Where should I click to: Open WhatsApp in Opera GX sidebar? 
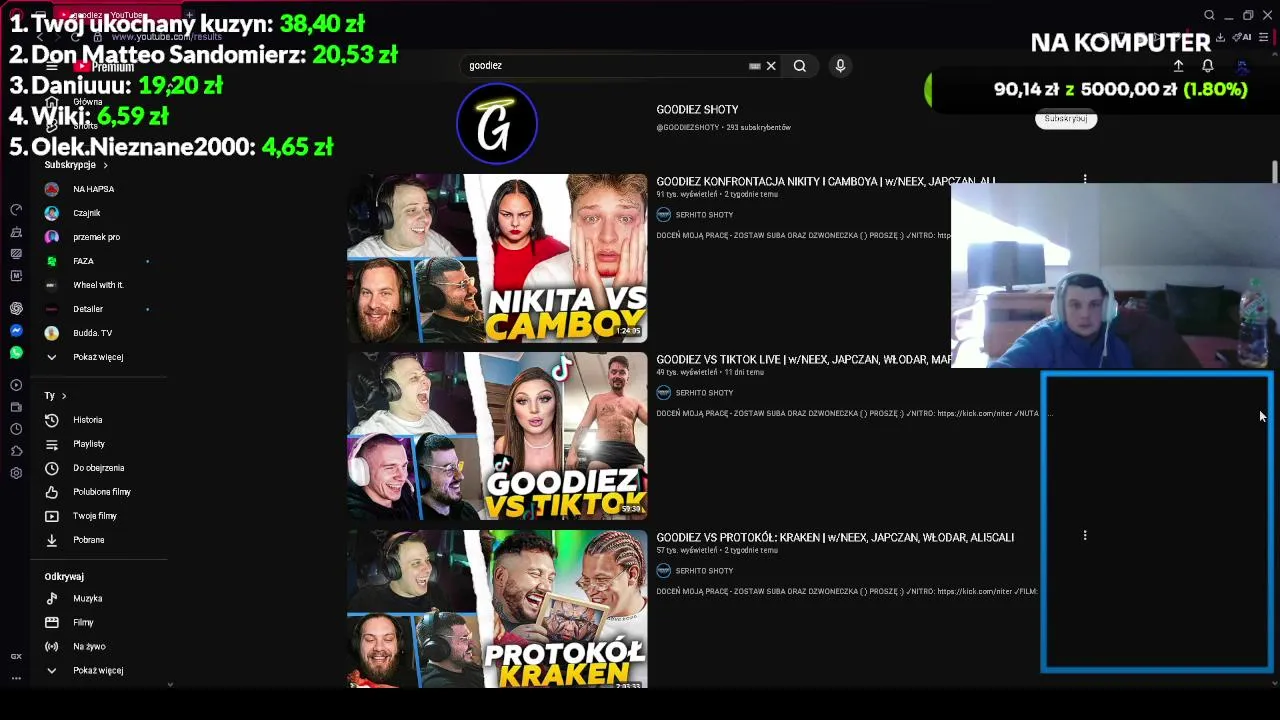point(16,352)
